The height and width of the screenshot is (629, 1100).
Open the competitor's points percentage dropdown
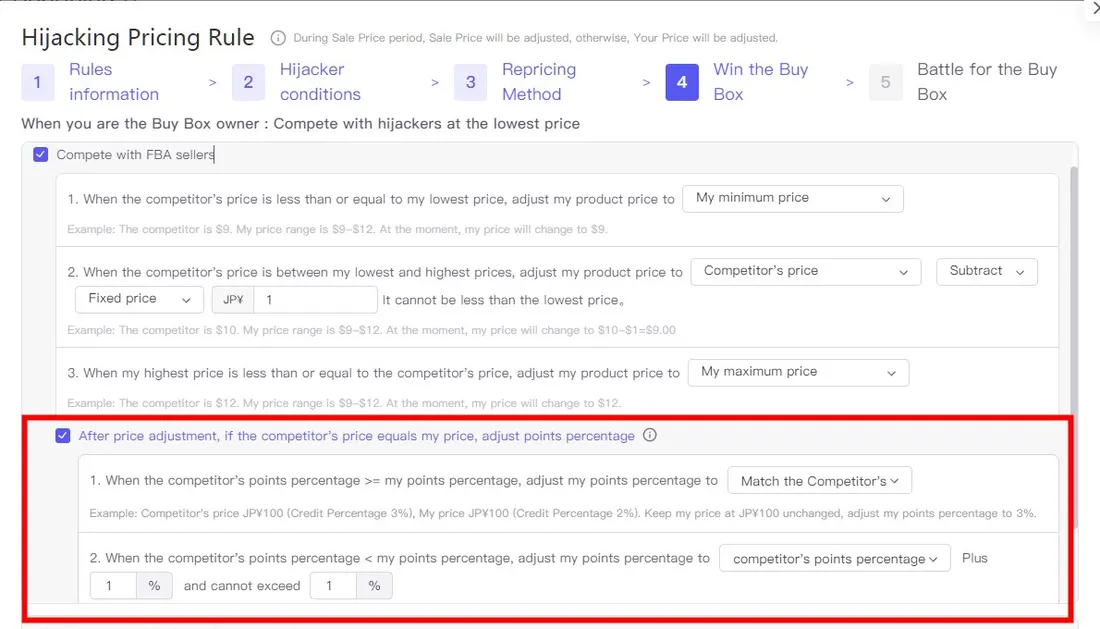point(834,559)
